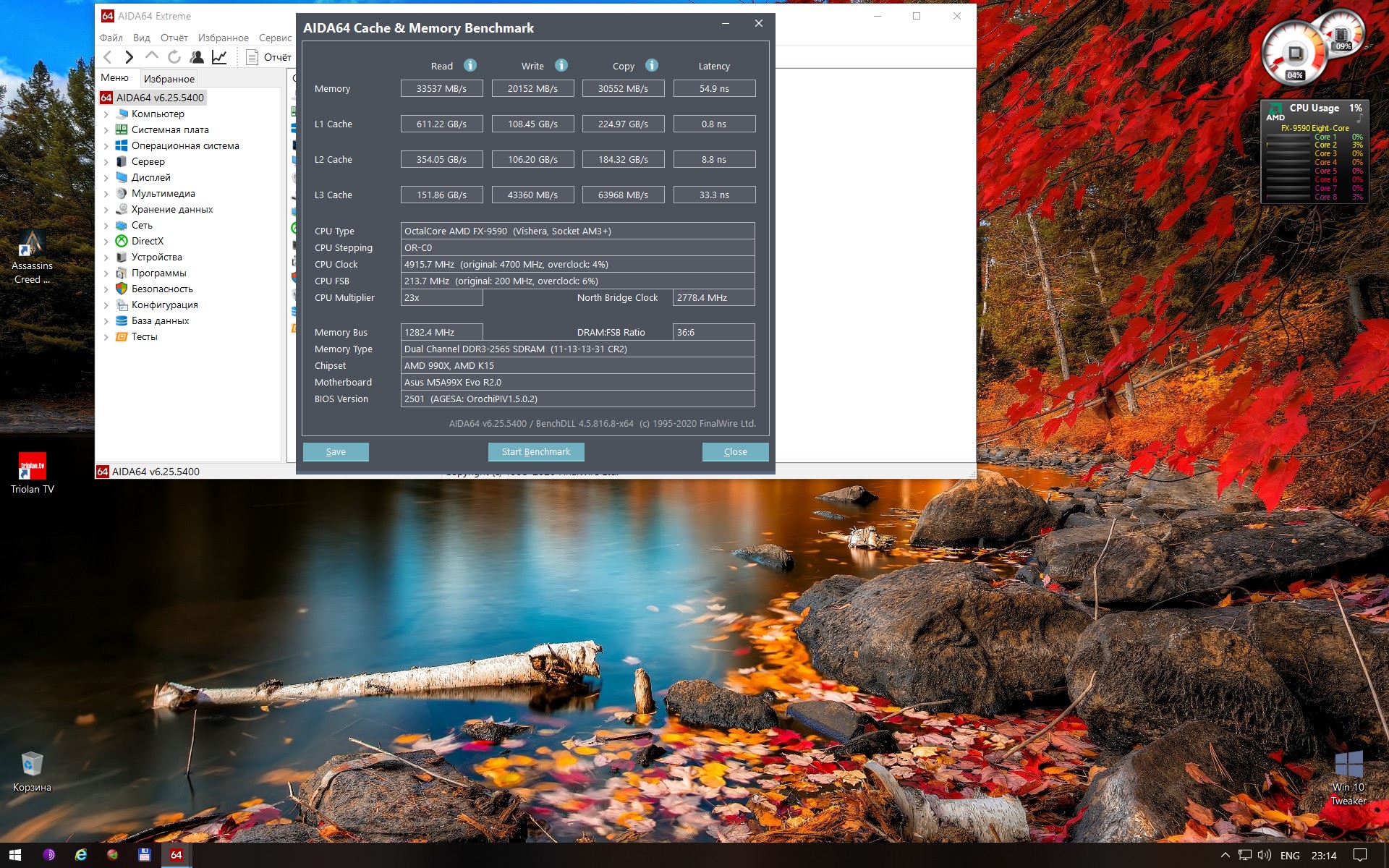Screen dimensions: 1389x868
Task: Expand the Системная плата tree node
Action: pyautogui.click(x=106, y=130)
